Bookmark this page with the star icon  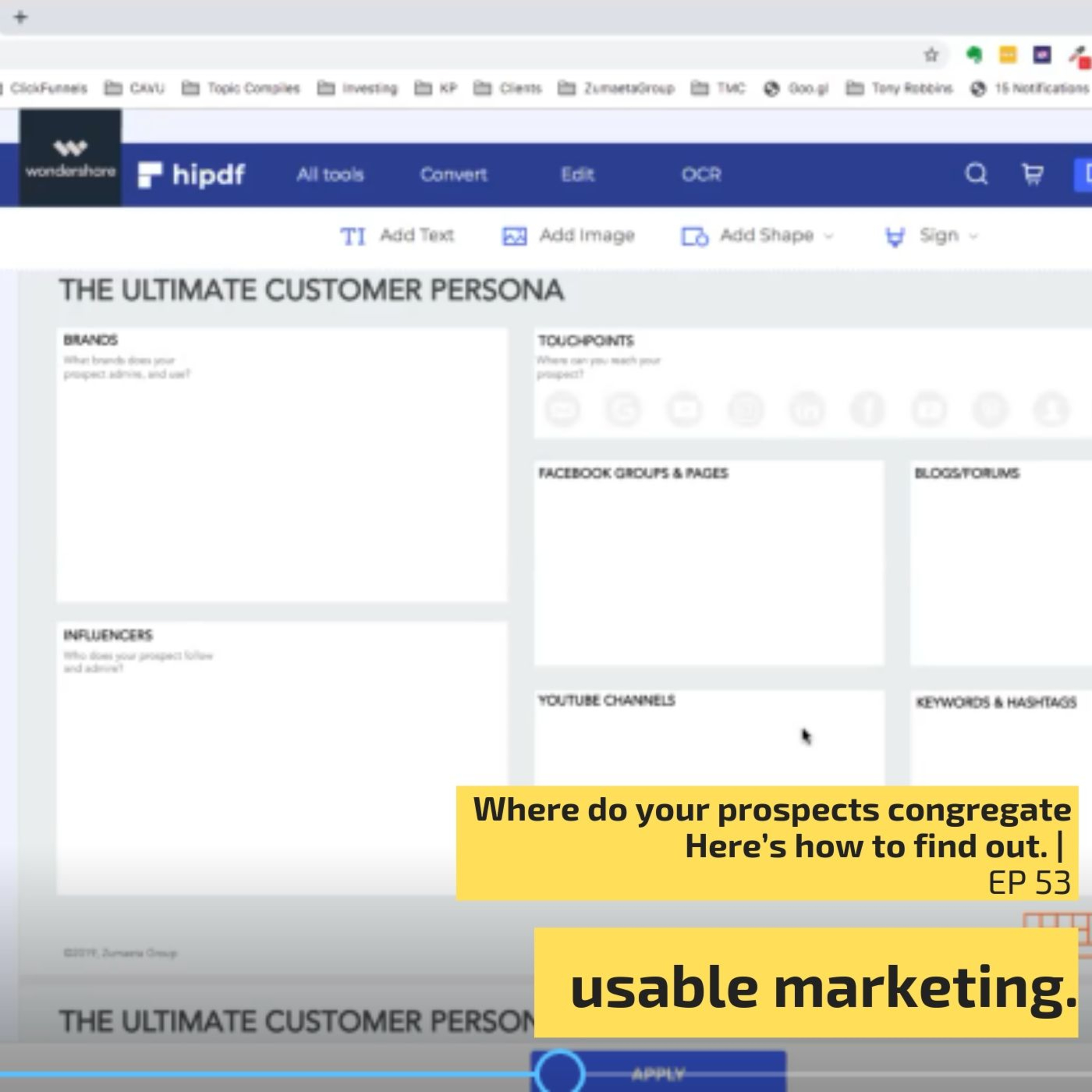931,55
